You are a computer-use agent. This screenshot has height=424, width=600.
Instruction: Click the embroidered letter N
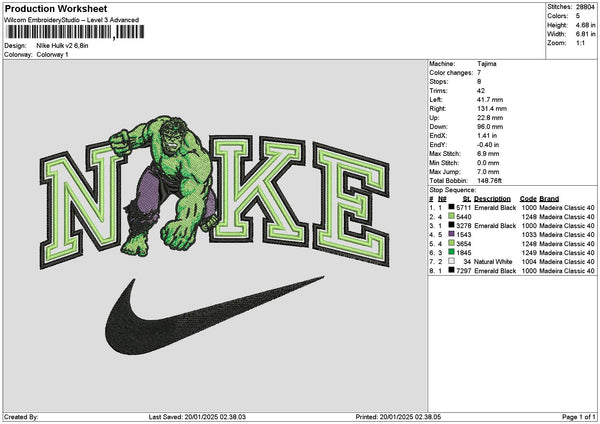[82, 203]
